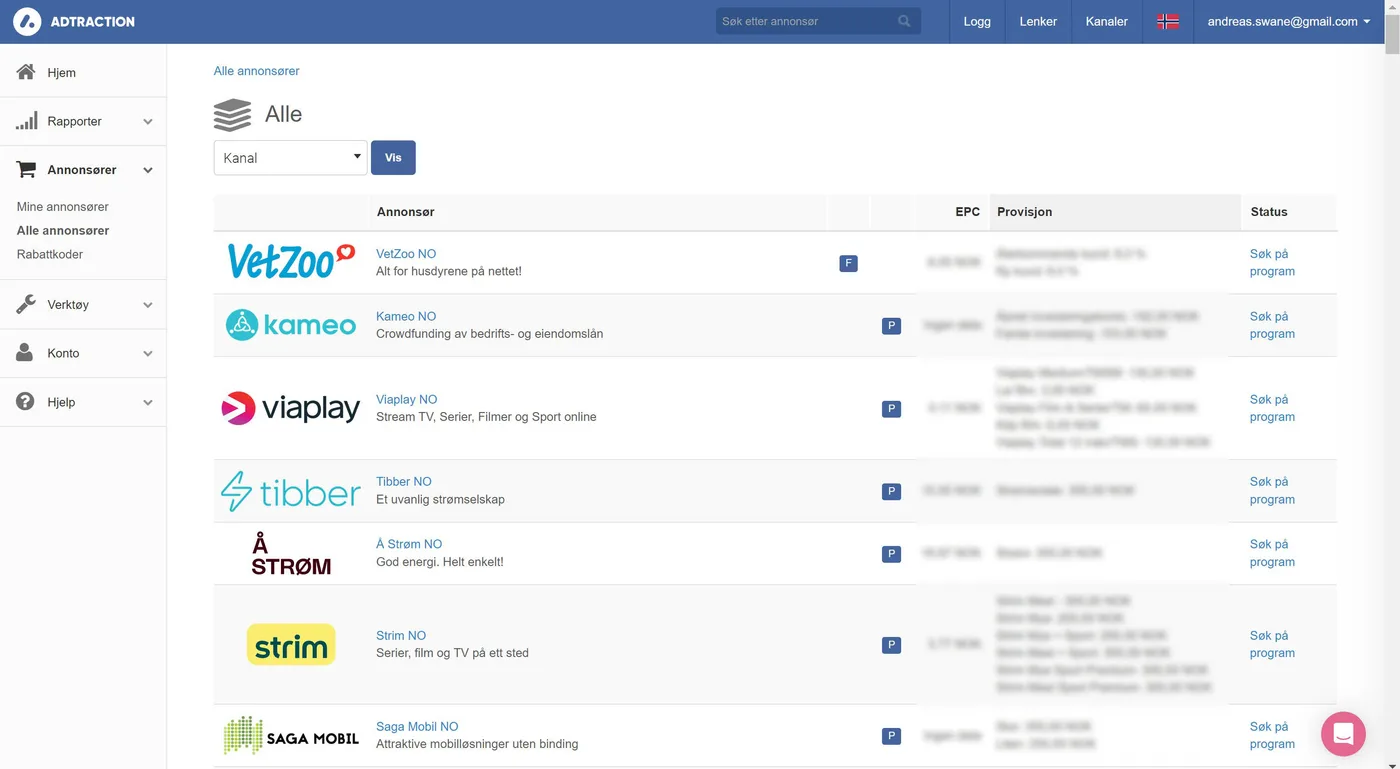Click the Å Strøm logo
The height and width of the screenshot is (769, 1400).
tap(291, 553)
